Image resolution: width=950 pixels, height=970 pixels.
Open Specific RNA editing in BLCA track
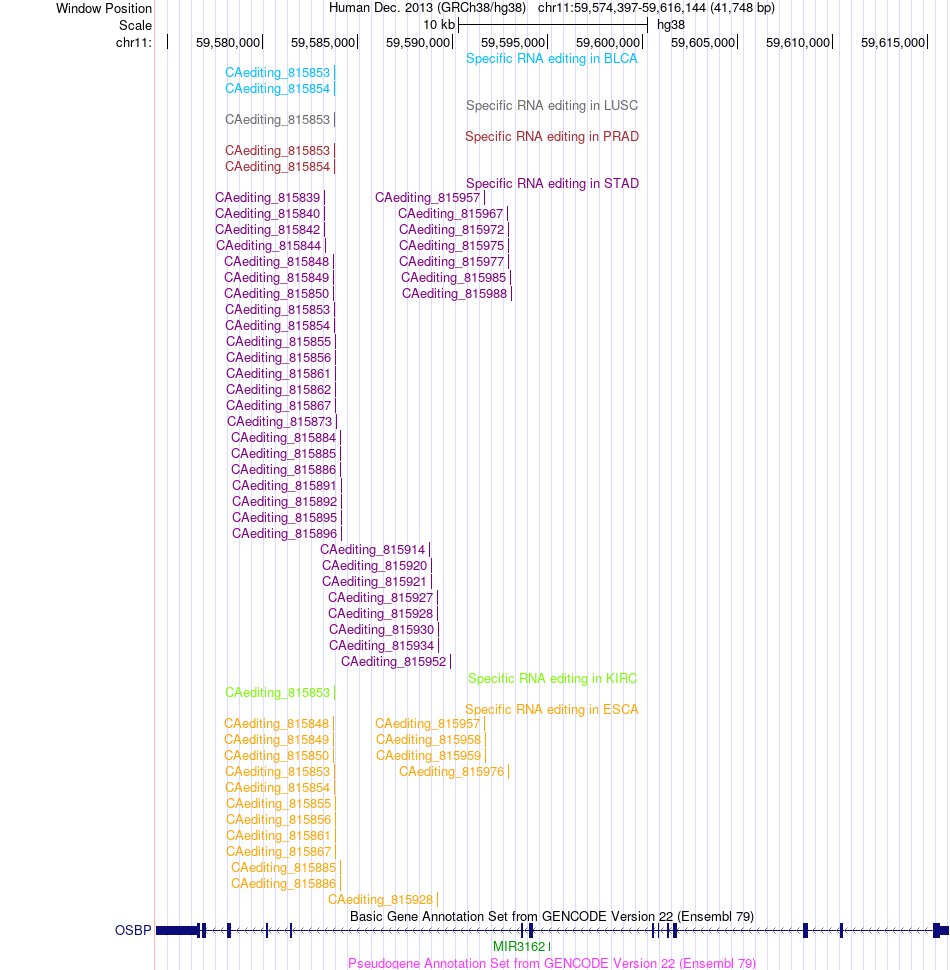tap(552, 59)
